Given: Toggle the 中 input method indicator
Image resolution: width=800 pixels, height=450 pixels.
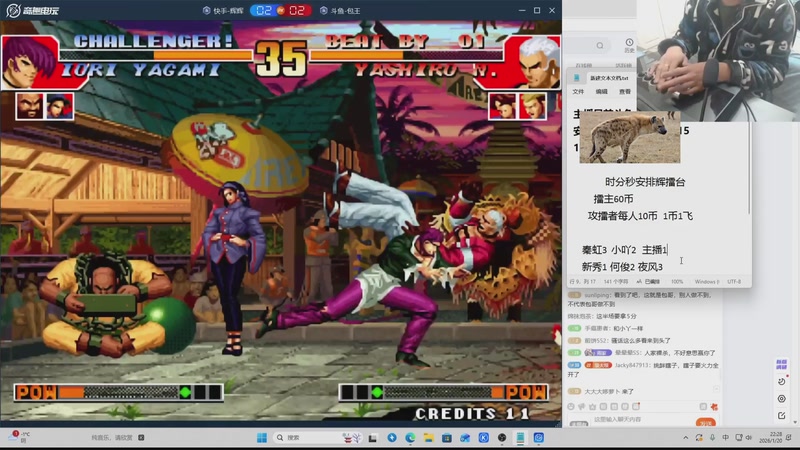Looking at the screenshot, I should pos(725,438).
